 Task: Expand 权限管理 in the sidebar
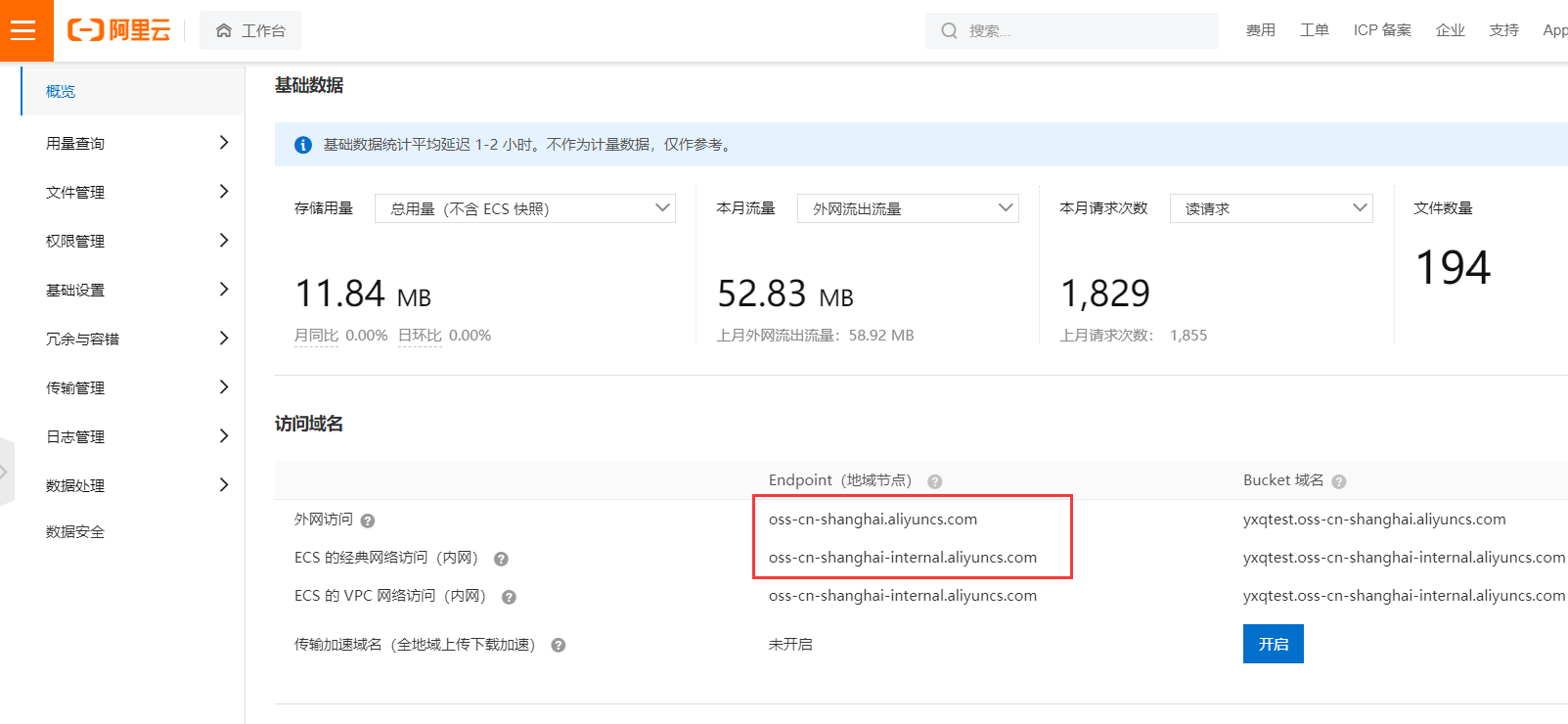pos(224,241)
